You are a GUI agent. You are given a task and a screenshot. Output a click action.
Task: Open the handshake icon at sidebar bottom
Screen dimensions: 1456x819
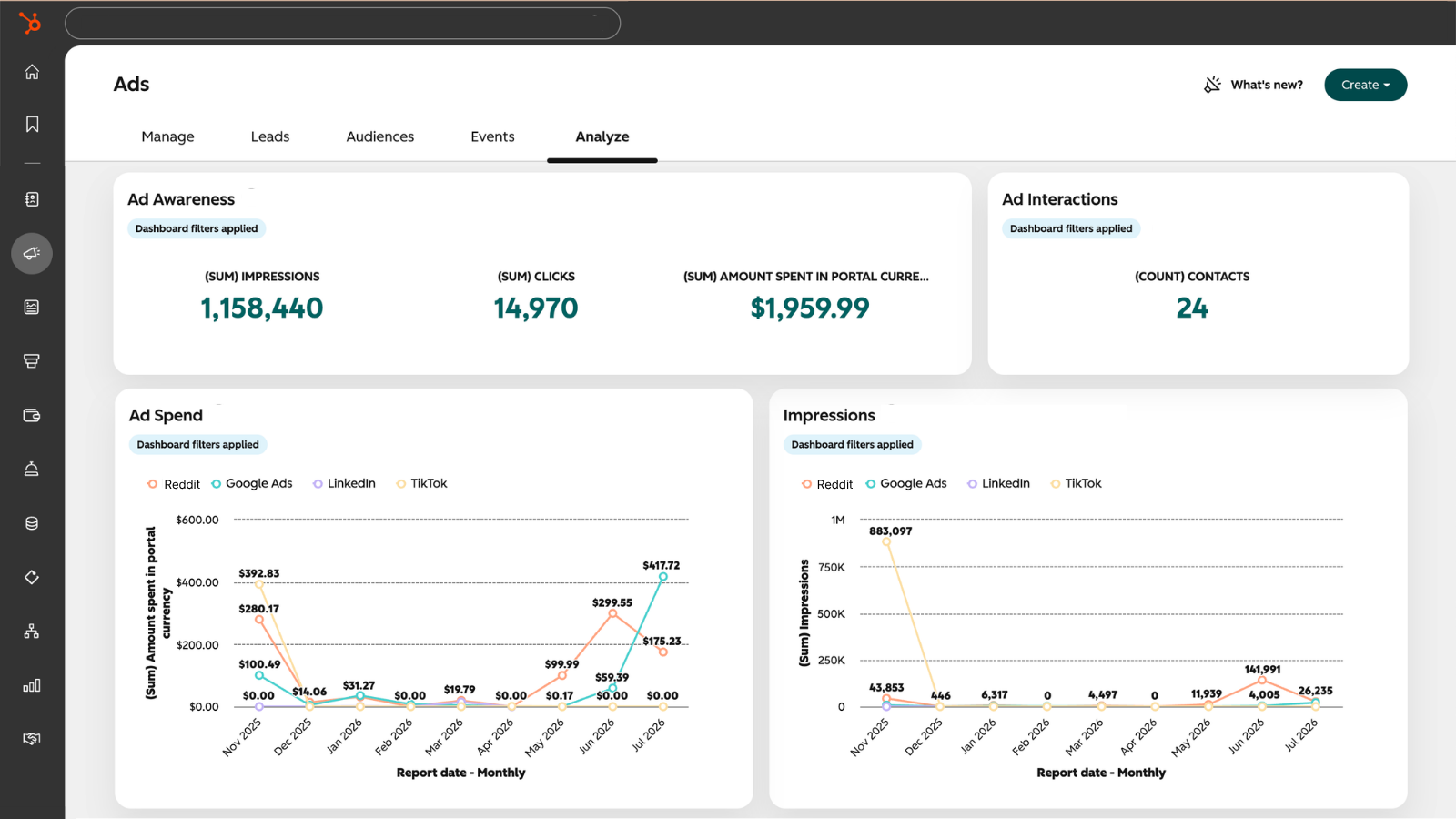click(32, 739)
